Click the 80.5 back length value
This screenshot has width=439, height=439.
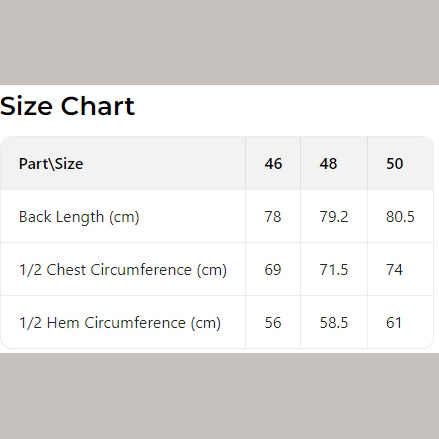[x=400, y=217]
